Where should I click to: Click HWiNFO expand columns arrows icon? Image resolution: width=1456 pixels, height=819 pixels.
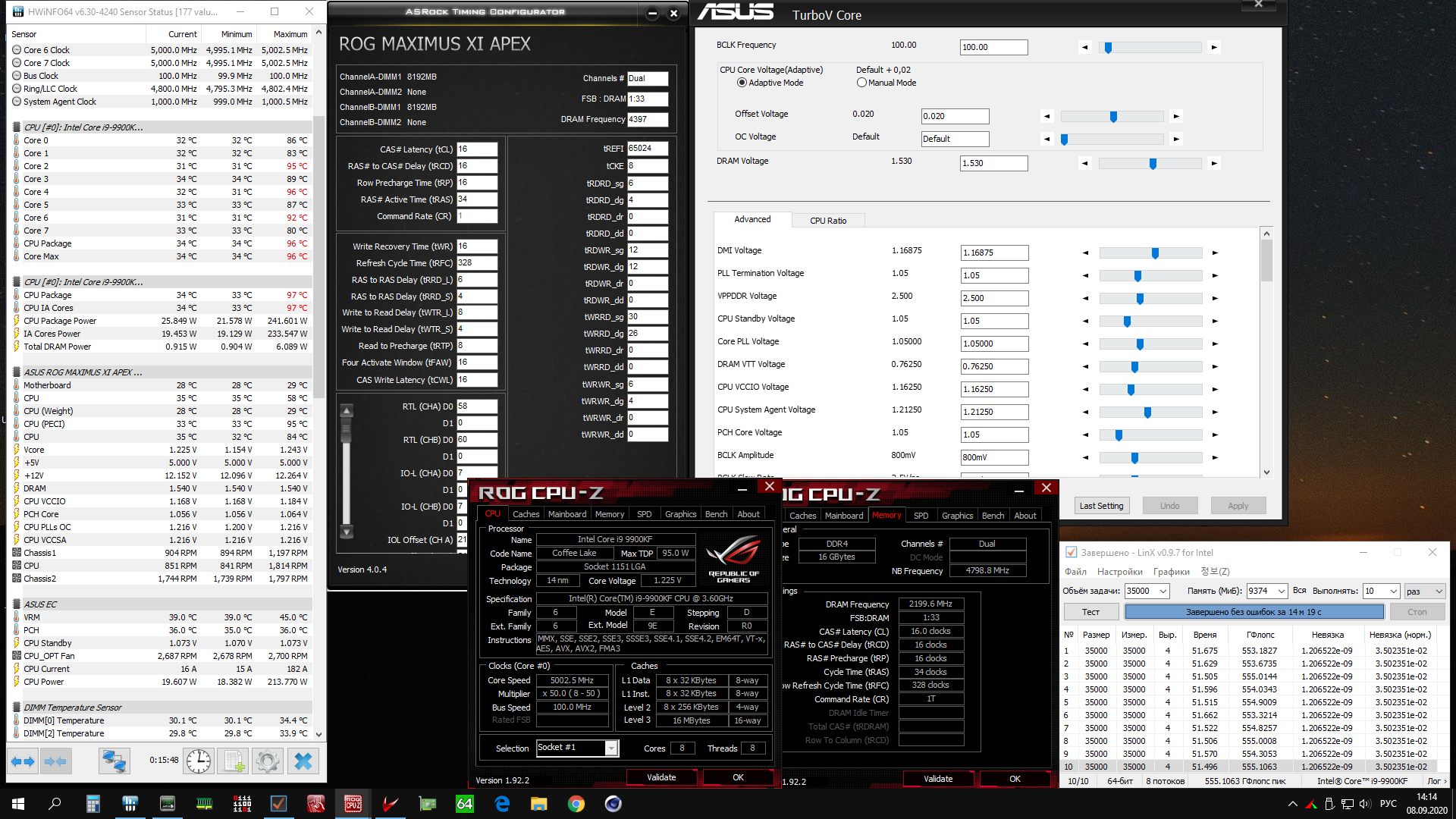pyautogui.click(x=23, y=761)
